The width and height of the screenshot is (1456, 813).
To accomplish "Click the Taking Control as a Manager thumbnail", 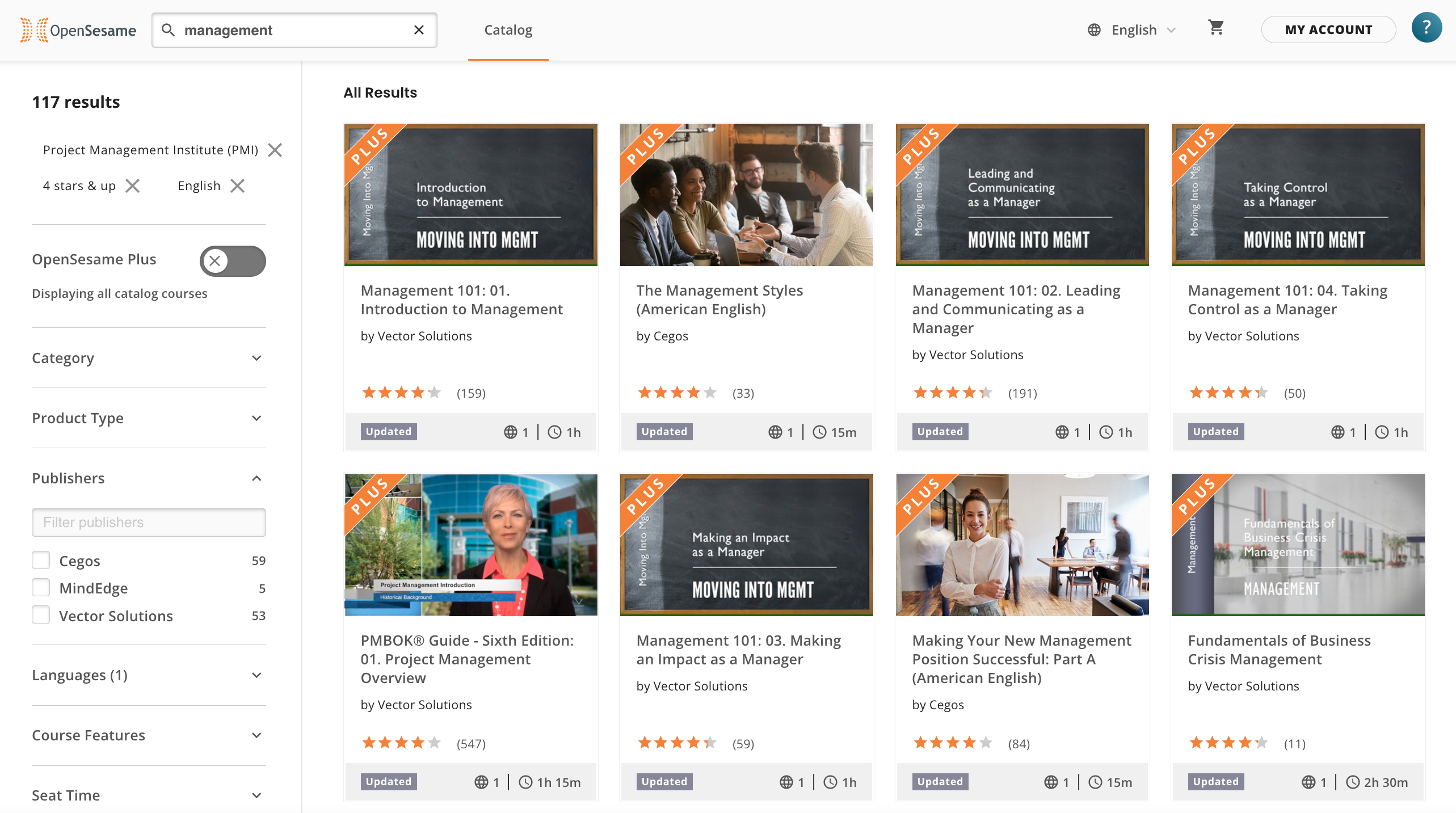I will coord(1298,195).
